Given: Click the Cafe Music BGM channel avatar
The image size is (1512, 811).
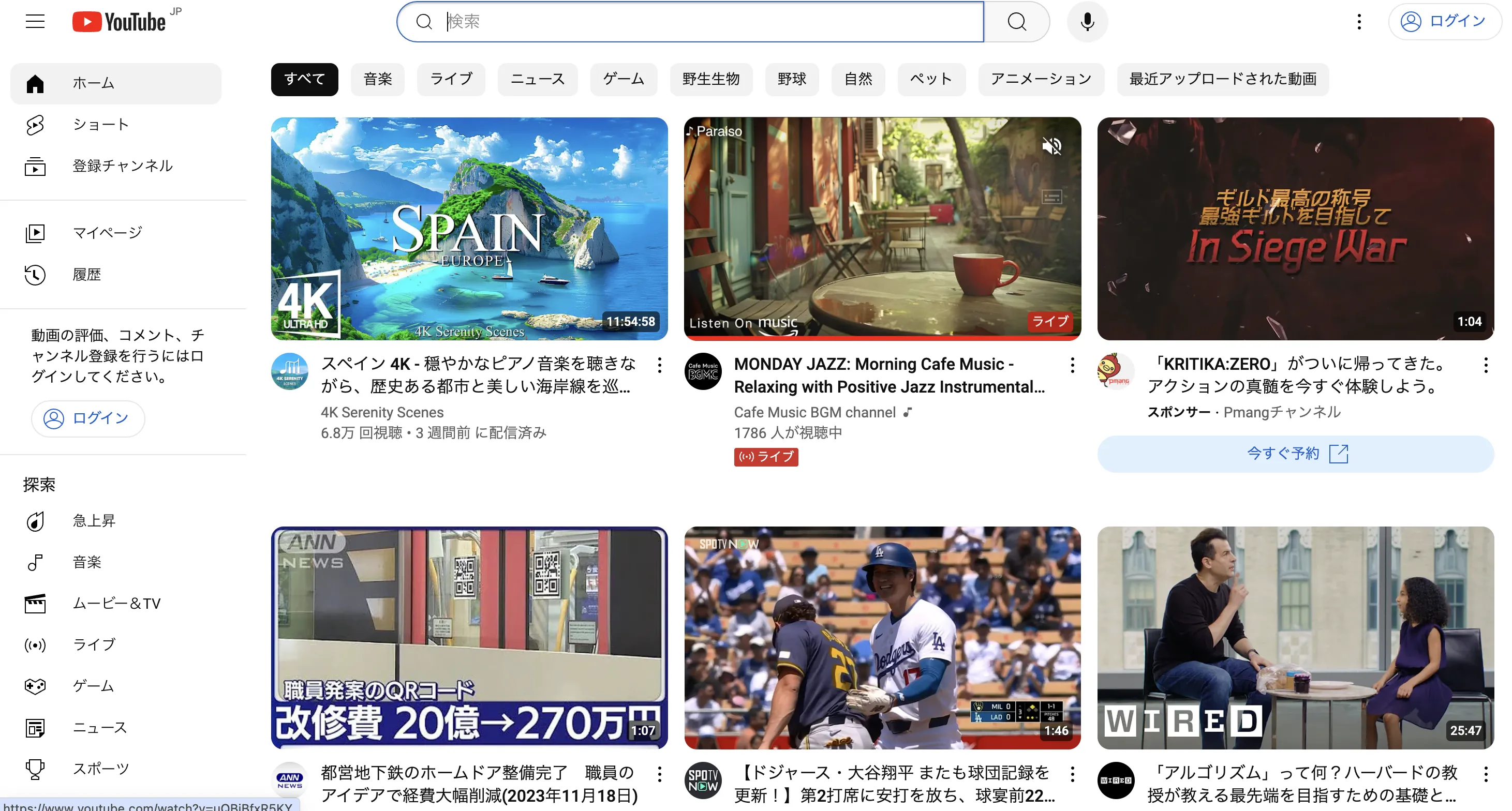Looking at the screenshot, I should [x=703, y=371].
